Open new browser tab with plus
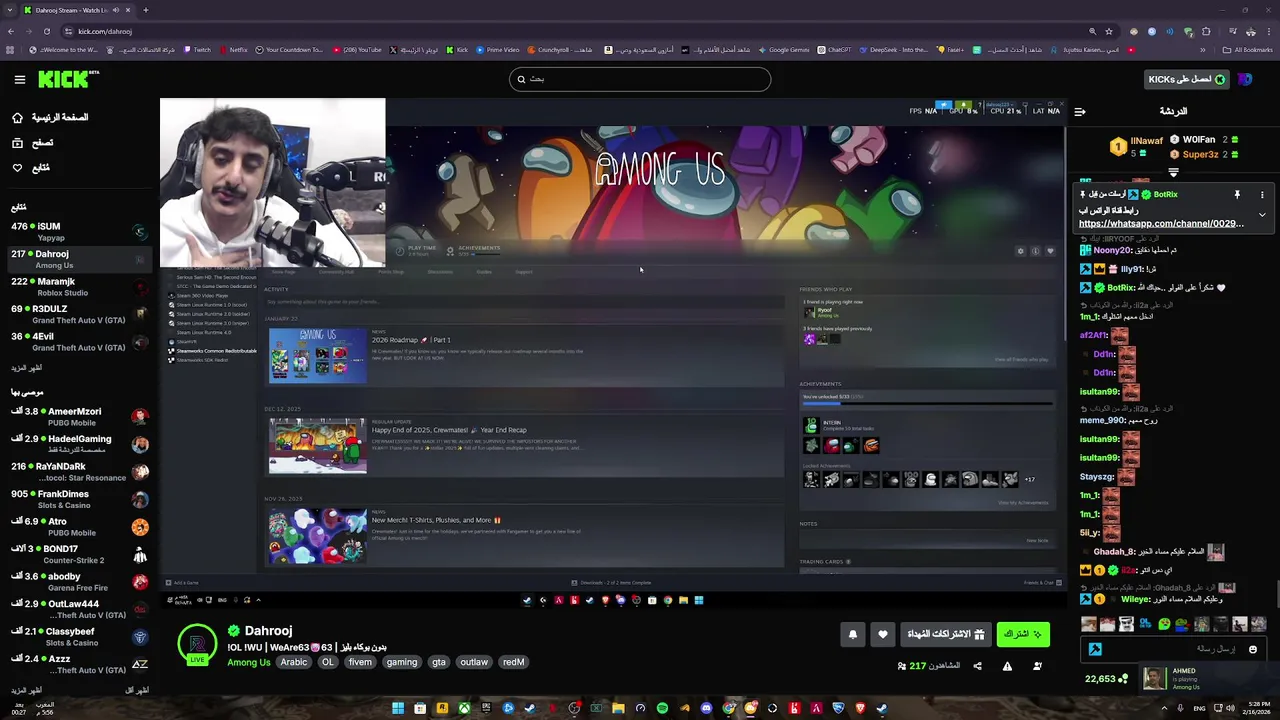Viewport: 1280px width, 720px height. 145,10
